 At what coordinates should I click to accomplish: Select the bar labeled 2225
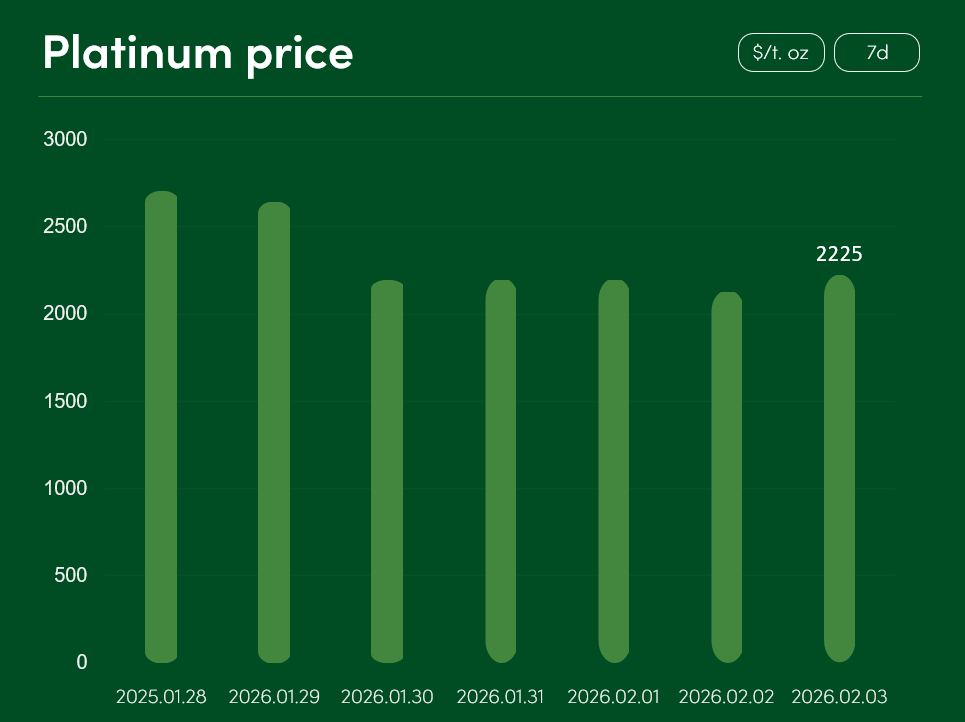coord(839,468)
